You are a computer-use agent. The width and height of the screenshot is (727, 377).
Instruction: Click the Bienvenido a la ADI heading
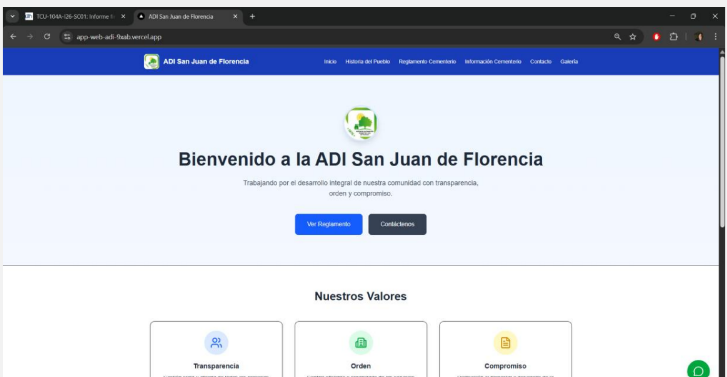361,159
